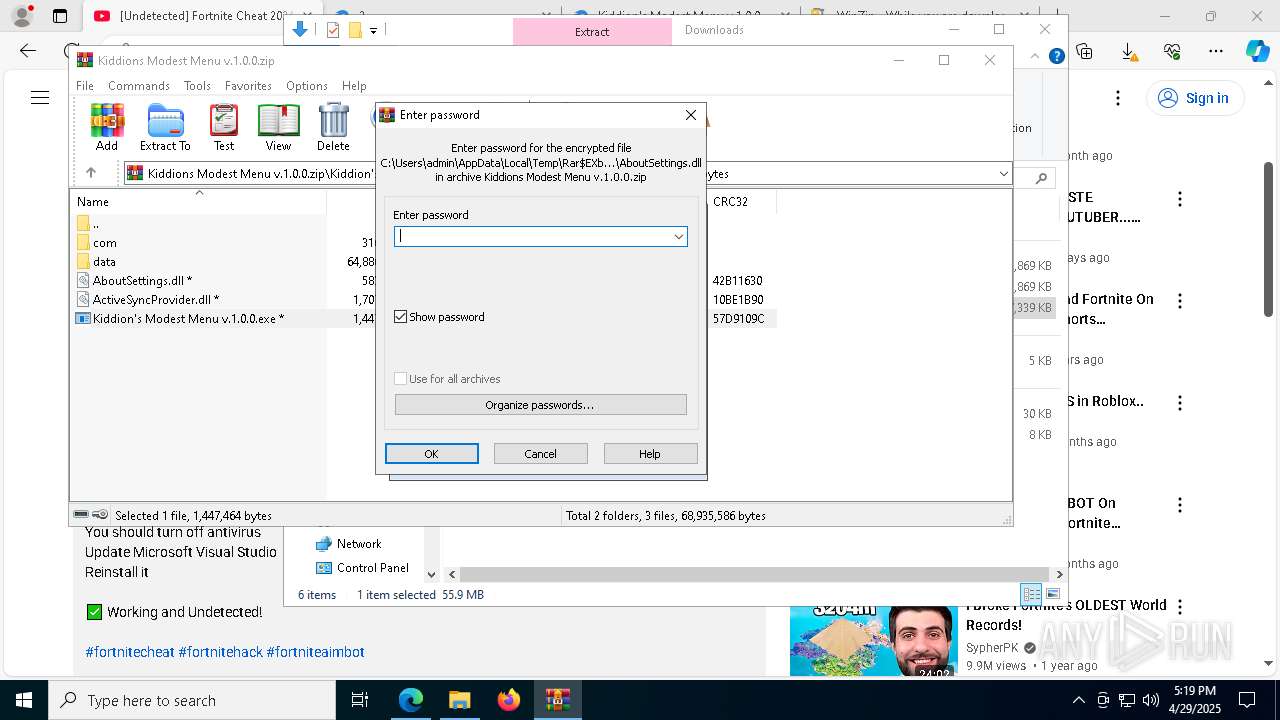The image size is (1280, 720).
Task: Confirm password with OK button
Action: click(x=431, y=454)
